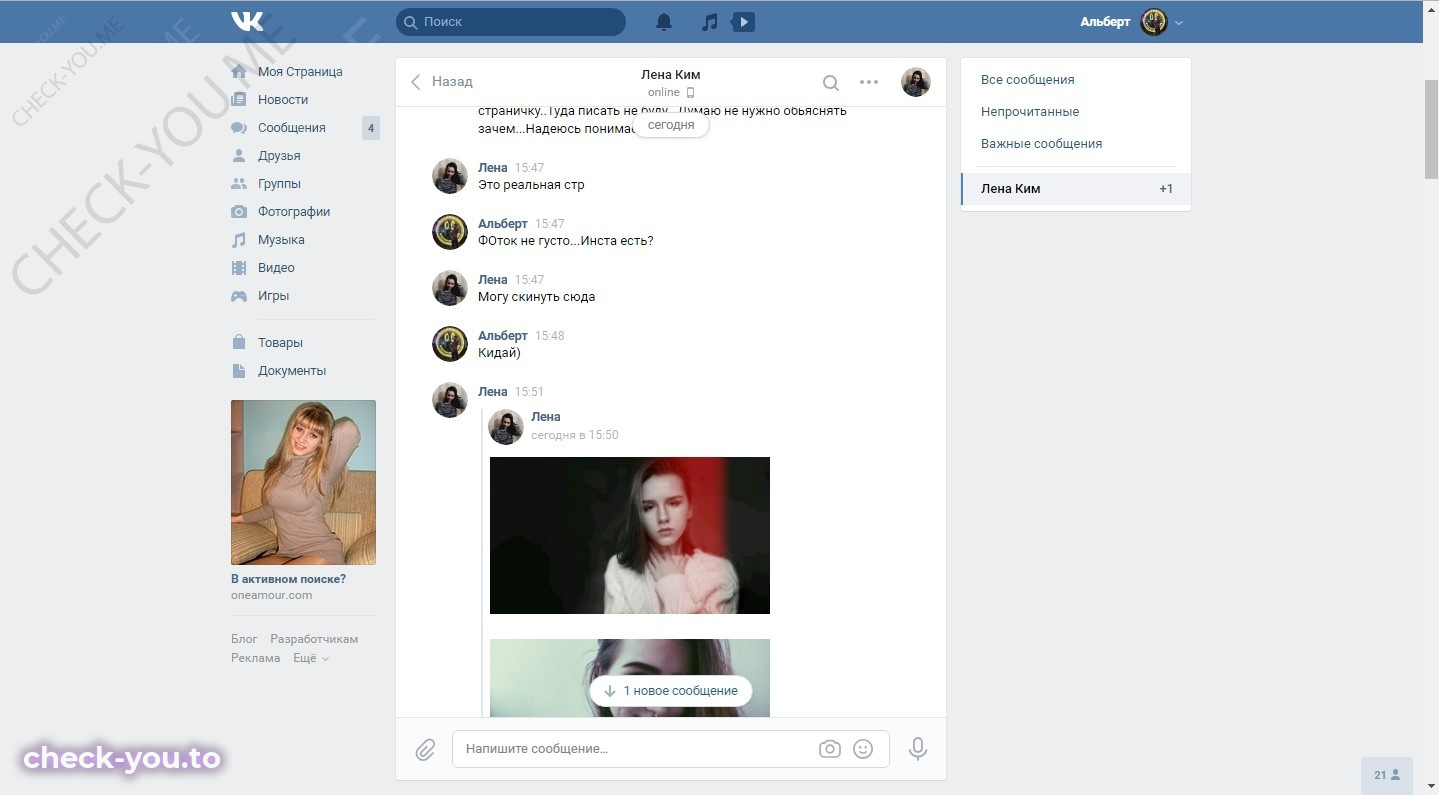Open Товары in sidebar
Screen dimensions: 1439x795
(x=280, y=343)
